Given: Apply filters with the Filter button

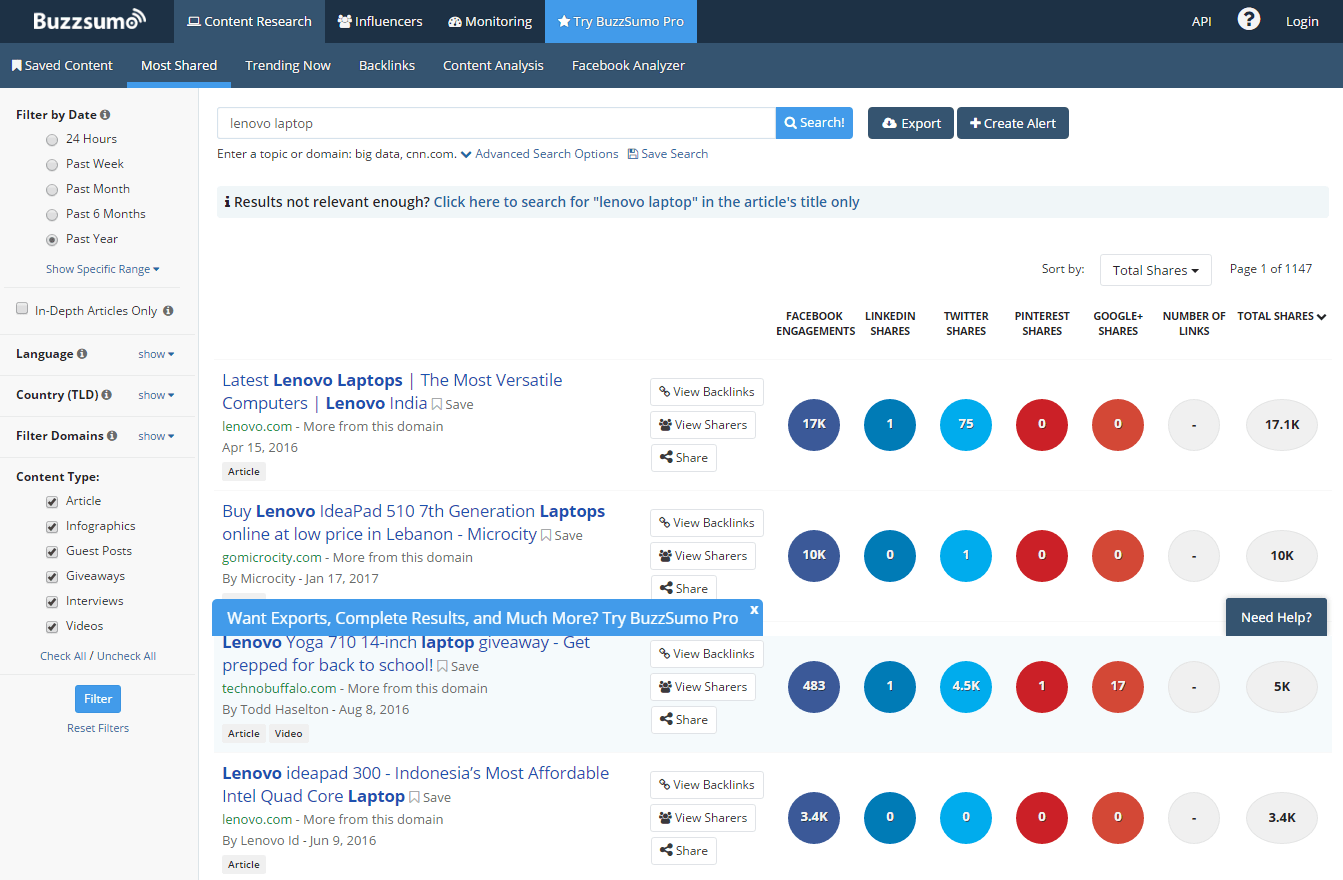Looking at the screenshot, I should 98,699.
